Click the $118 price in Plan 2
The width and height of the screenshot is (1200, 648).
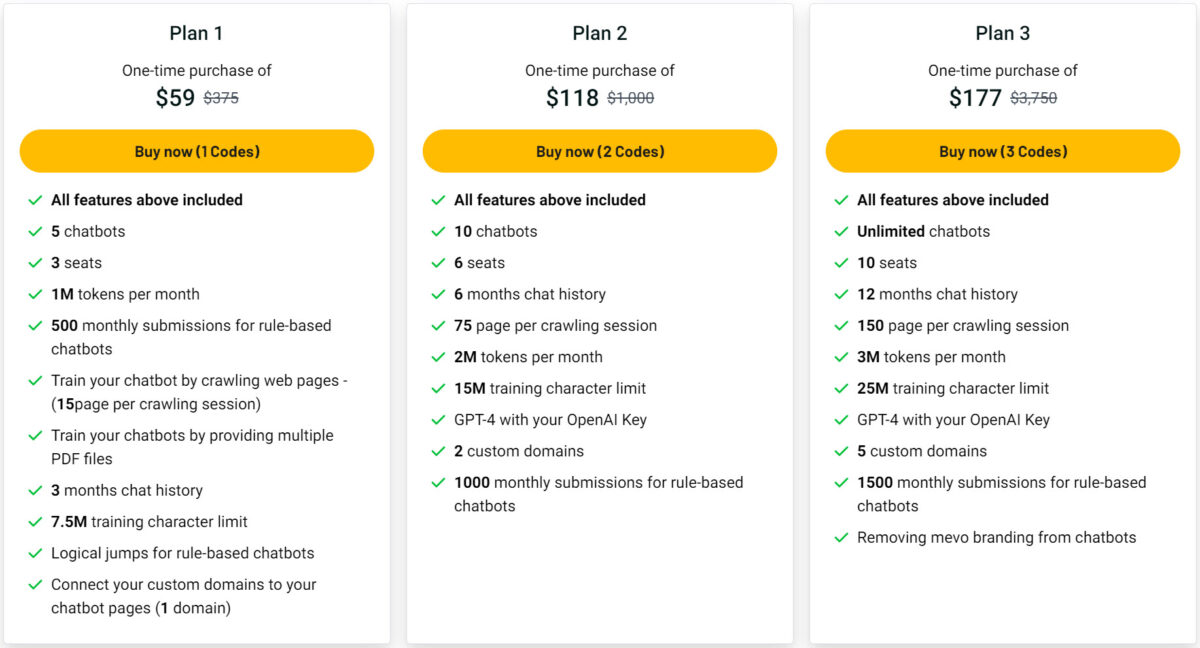point(566,97)
